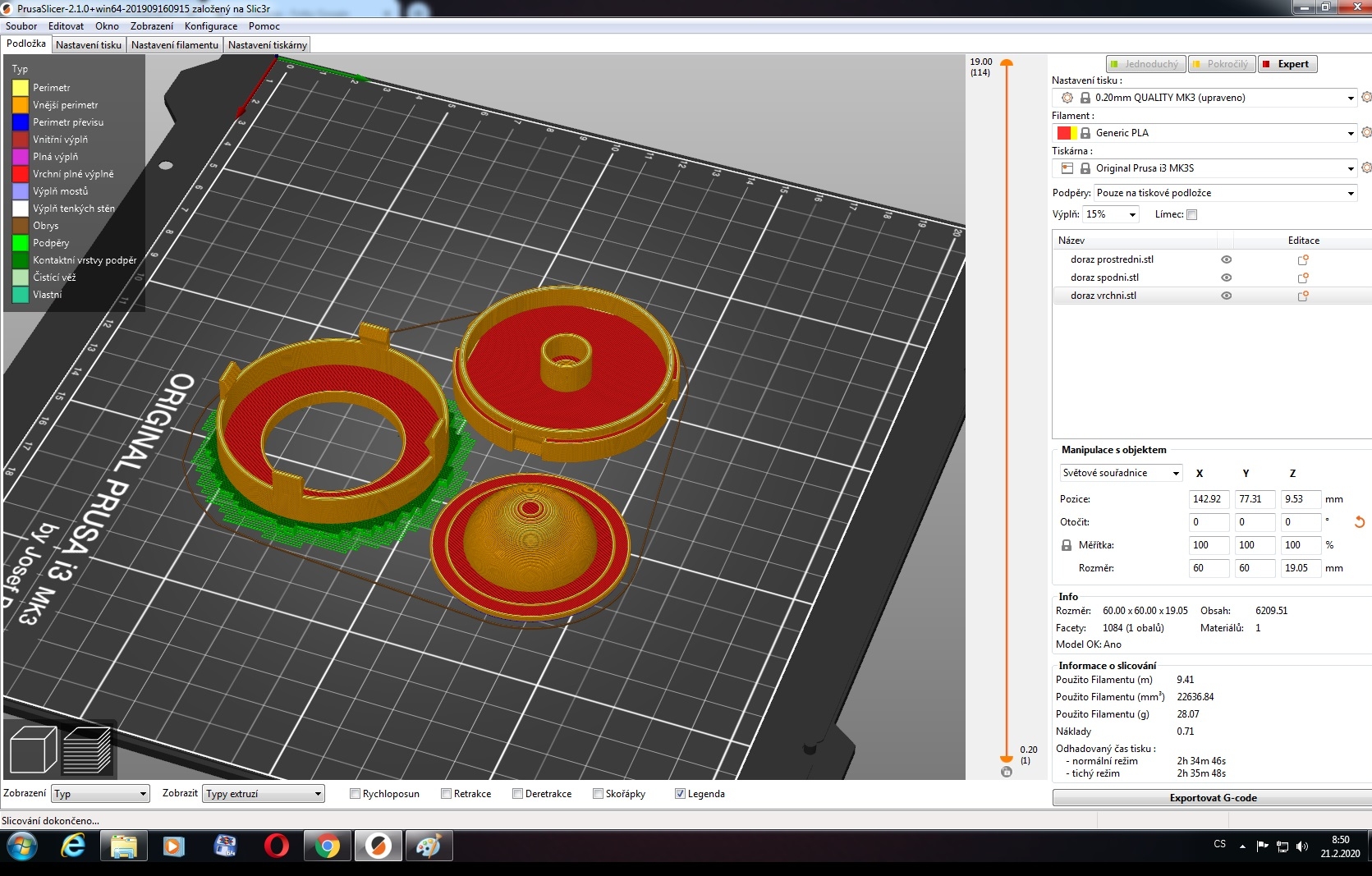This screenshot has height=876, width=1372.
Task: Open the Editovat menu
Action: [x=66, y=26]
